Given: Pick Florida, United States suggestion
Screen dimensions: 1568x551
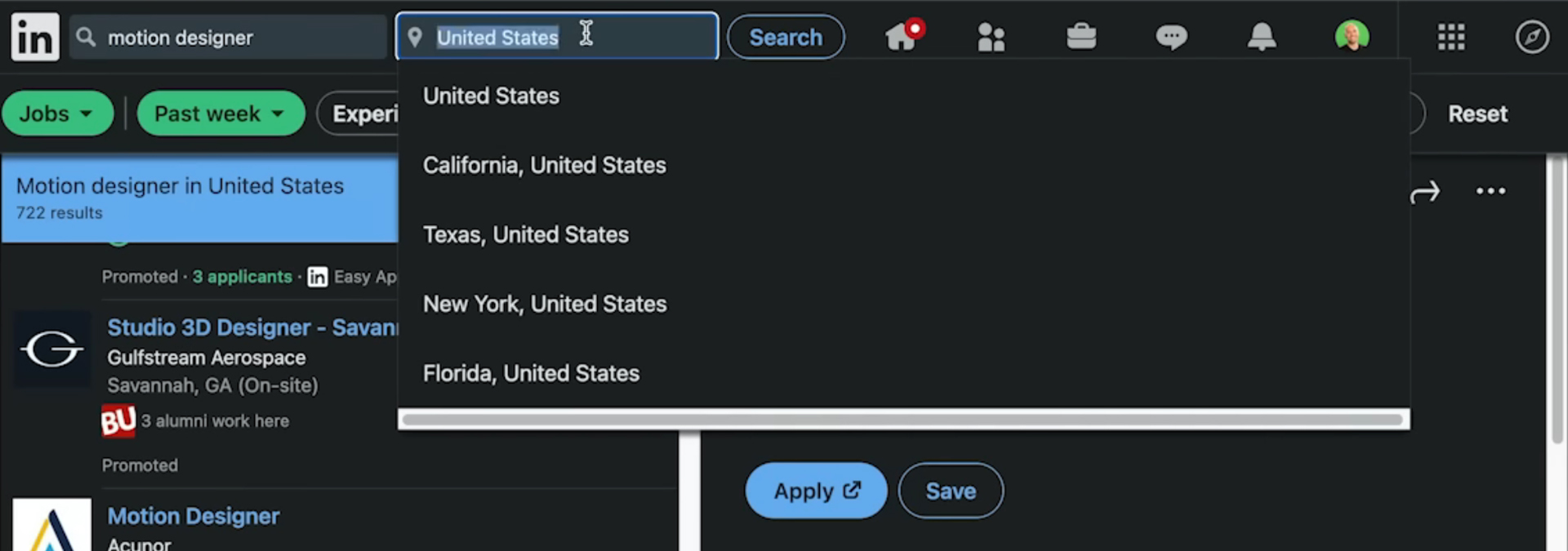Looking at the screenshot, I should tap(531, 373).
